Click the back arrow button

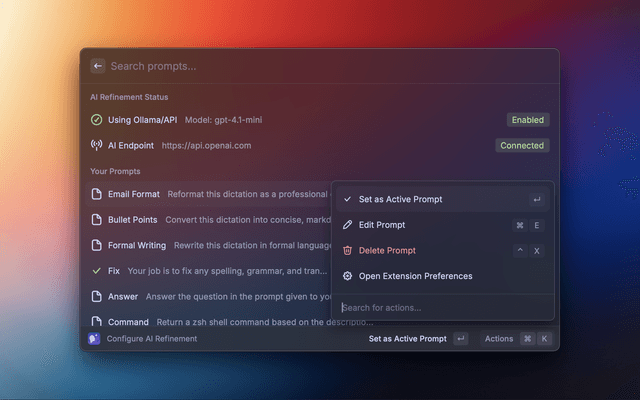(x=97, y=66)
